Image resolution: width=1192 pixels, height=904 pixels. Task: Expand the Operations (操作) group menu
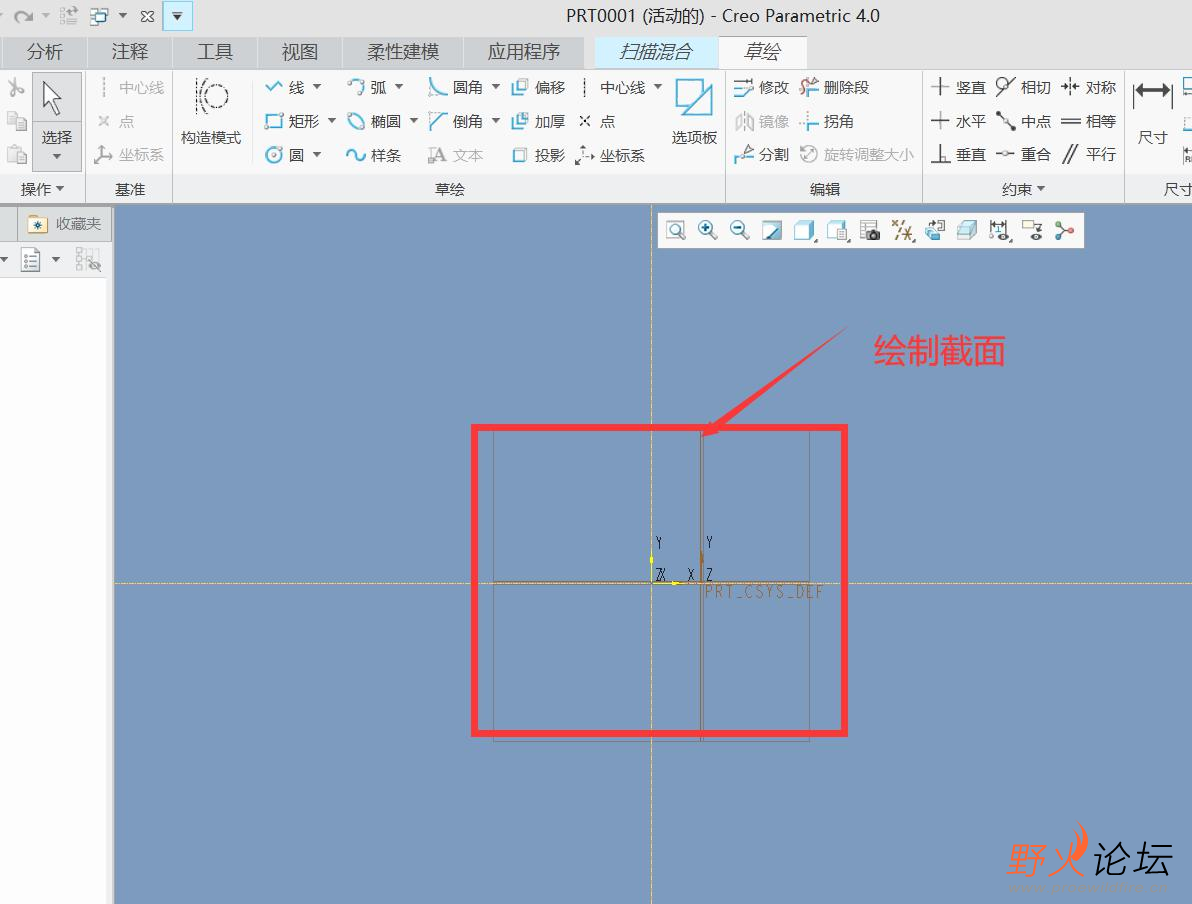(43, 189)
